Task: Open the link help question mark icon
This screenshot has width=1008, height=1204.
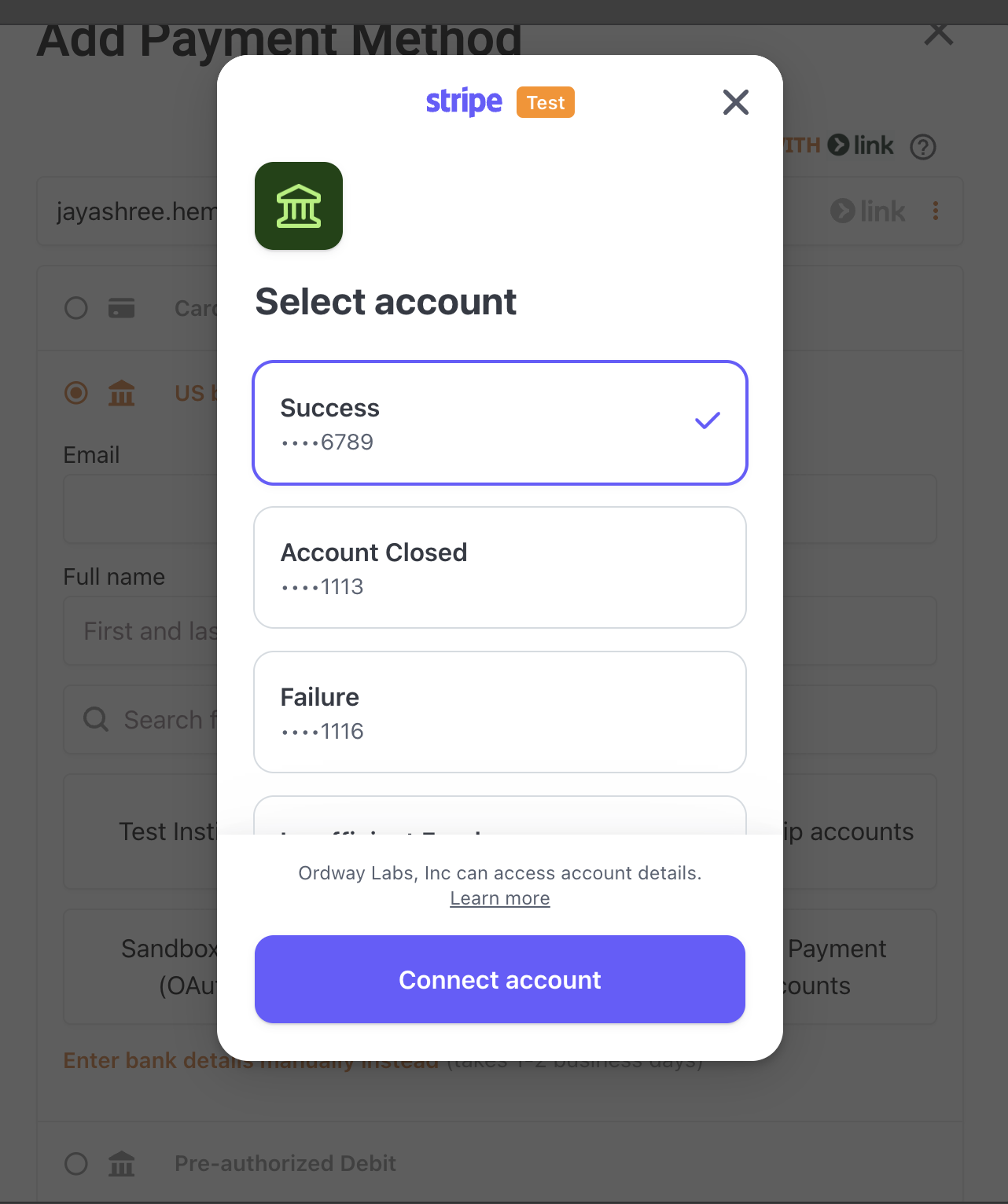Action: tap(923, 147)
